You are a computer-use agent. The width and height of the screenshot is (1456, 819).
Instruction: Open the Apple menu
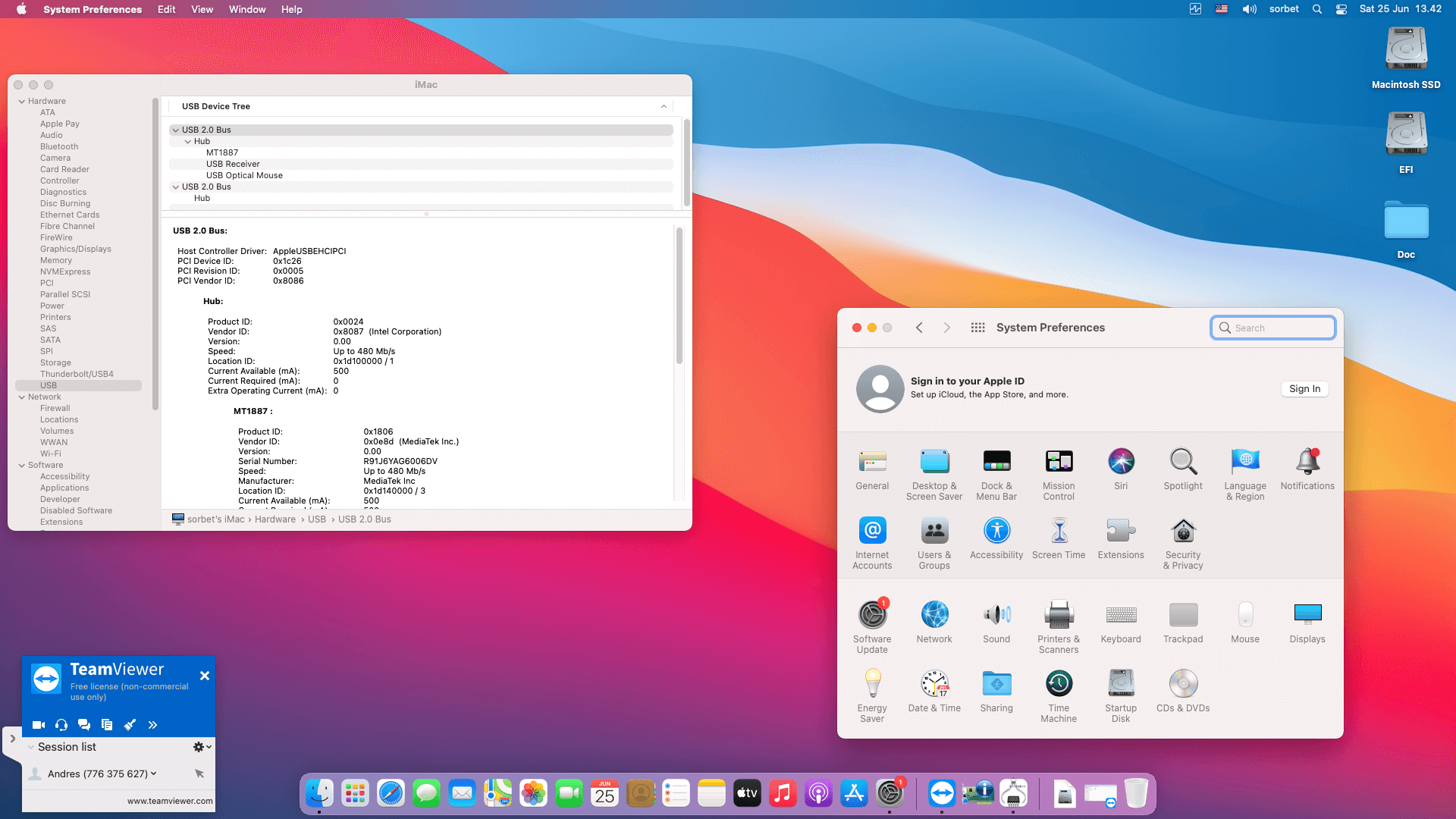click(x=21, y=9)
